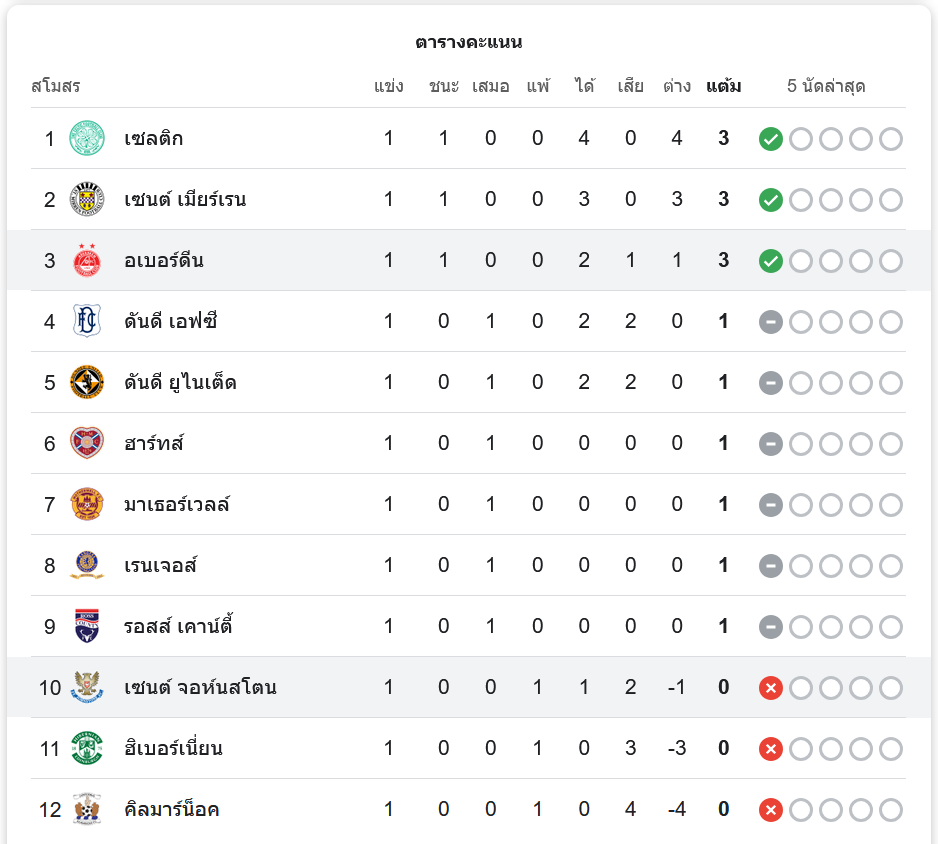
Task: Click the Hibernian green crest icon
Action: pos(87,748)
